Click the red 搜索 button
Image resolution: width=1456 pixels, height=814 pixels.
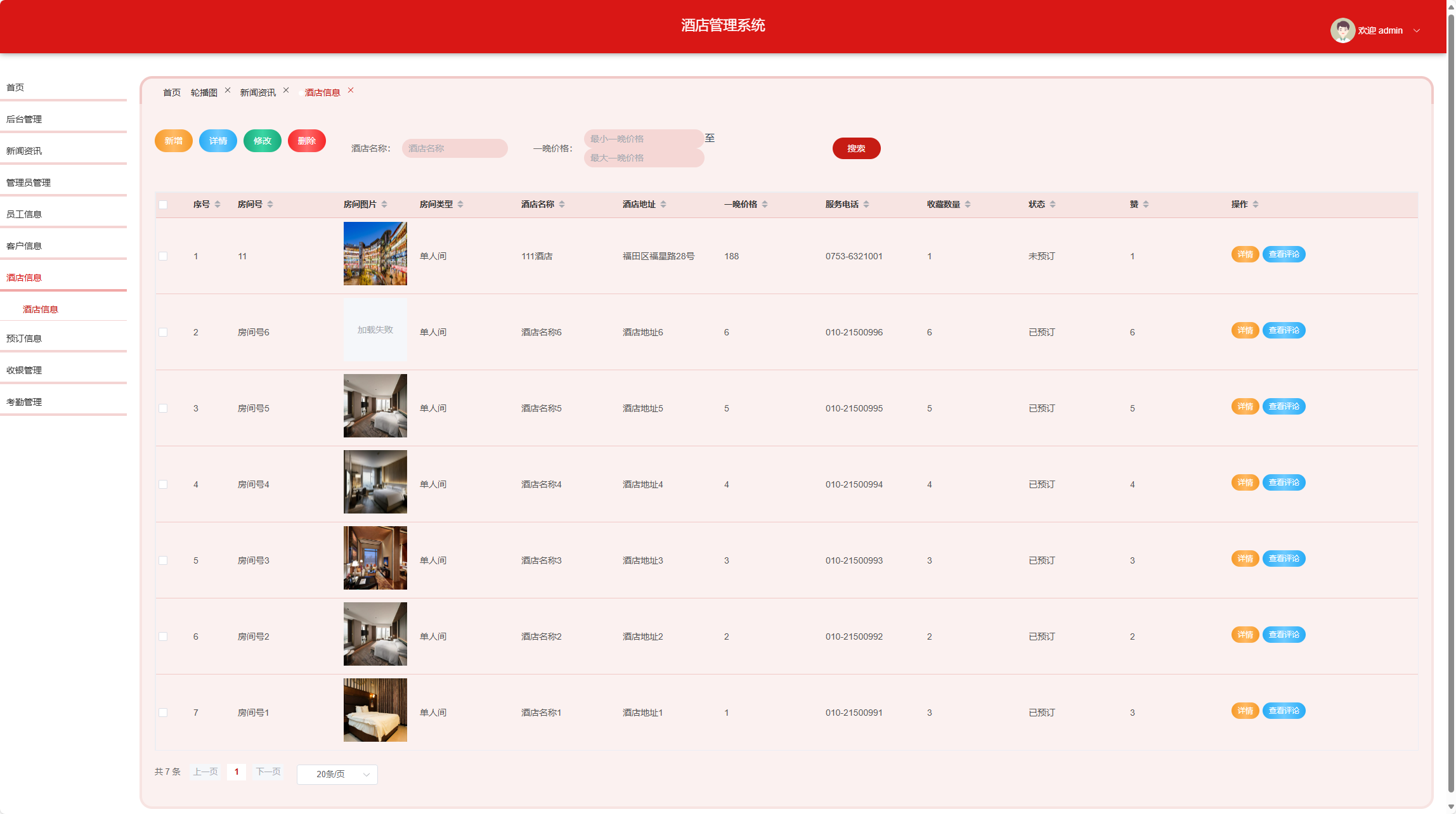[x=856, y=148]
